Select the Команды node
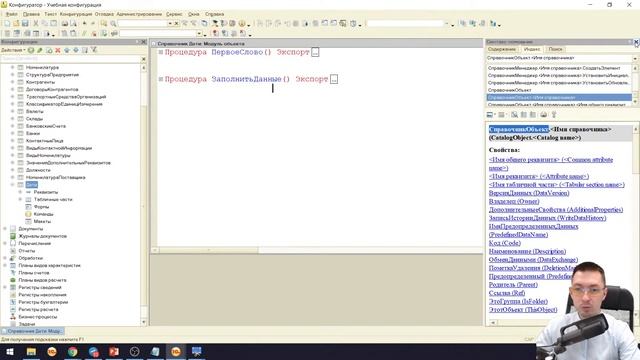The image size is (640, 360). [44, 214]
